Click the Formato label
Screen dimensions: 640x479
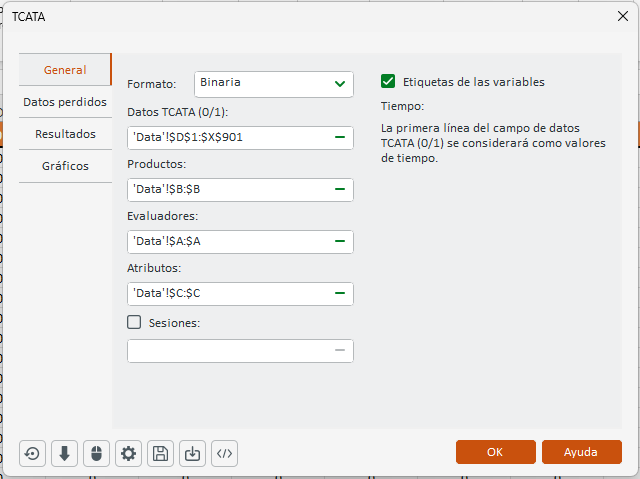151,84
